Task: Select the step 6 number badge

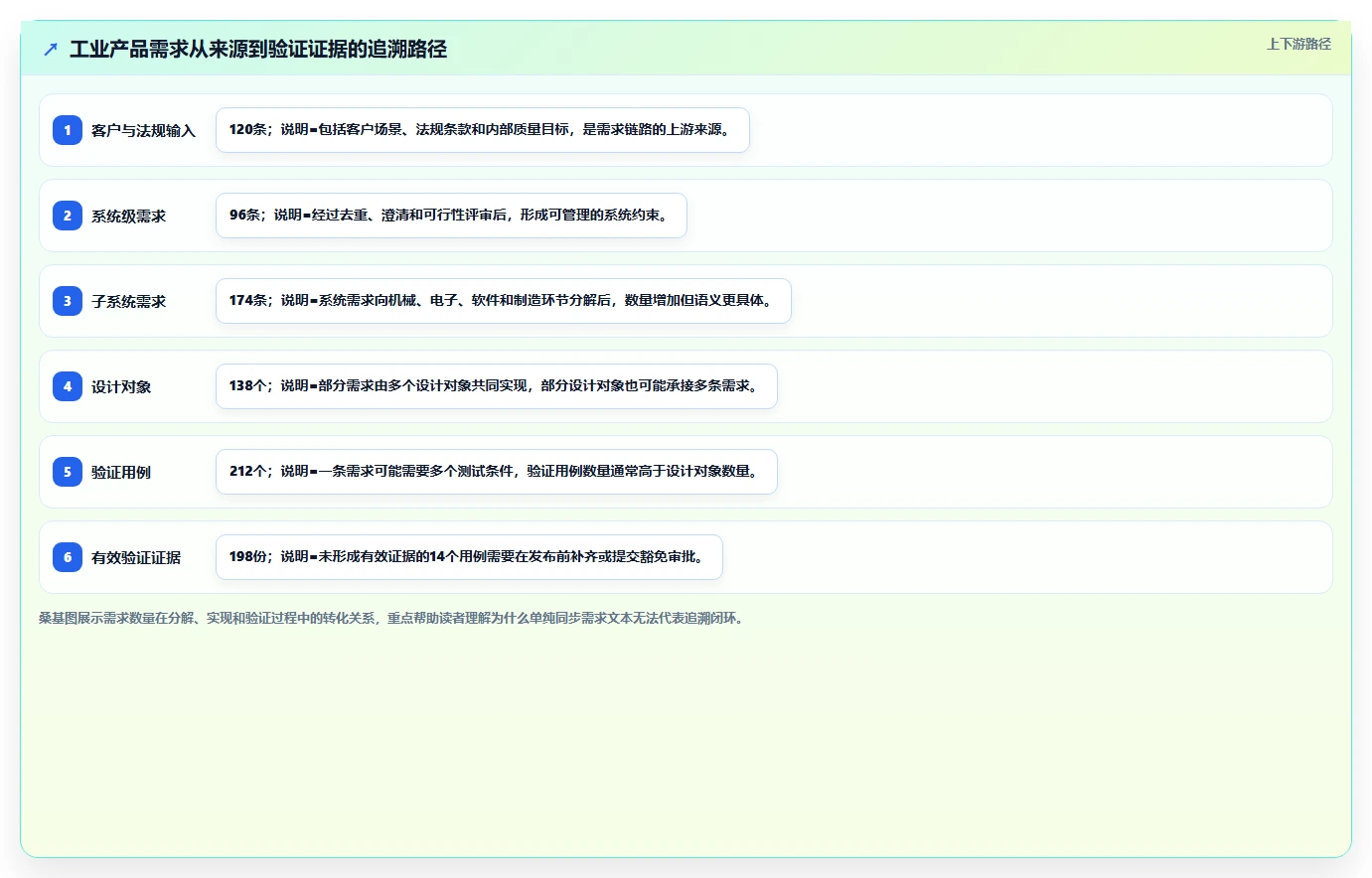Action: pos(68,557)
